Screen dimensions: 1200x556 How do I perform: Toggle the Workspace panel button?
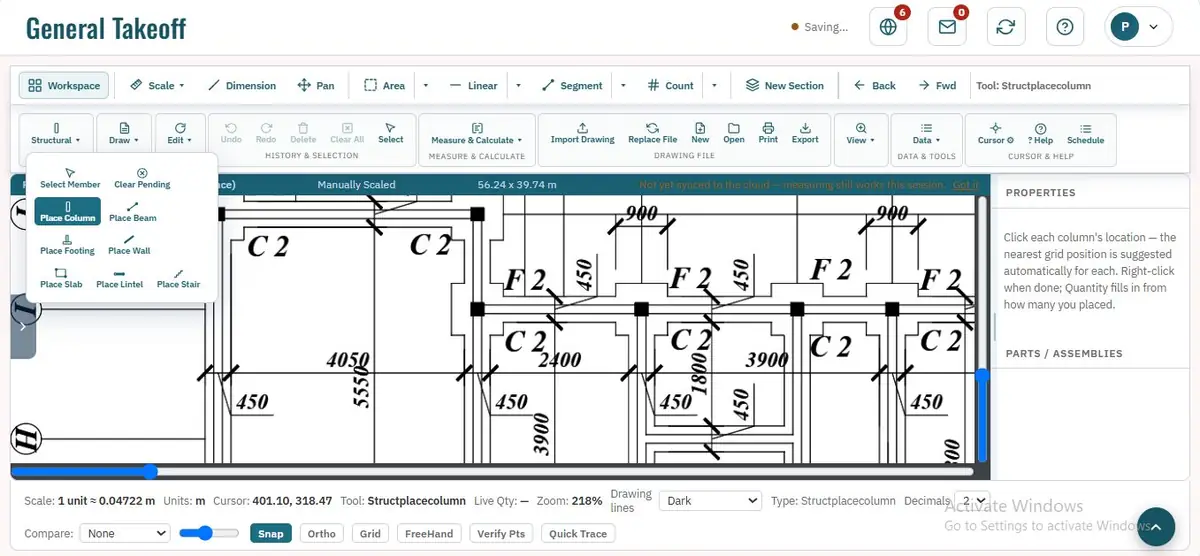[64, 86]
